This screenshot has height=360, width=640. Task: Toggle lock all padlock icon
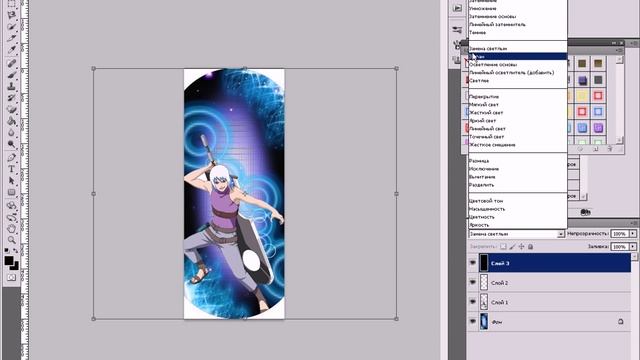(x=530, y=247)
